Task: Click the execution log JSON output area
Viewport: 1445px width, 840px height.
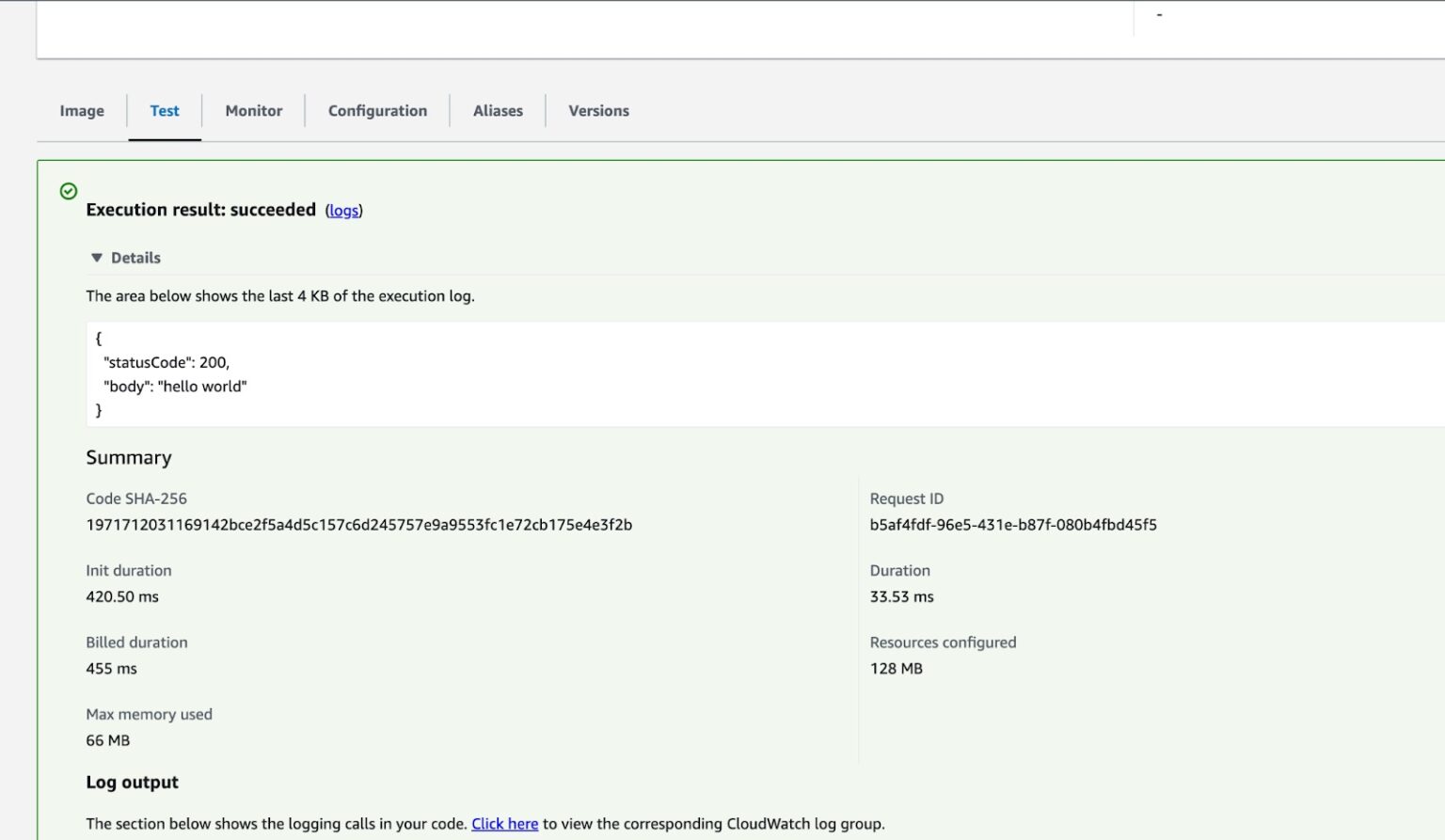Action: [x=376, y=374]
